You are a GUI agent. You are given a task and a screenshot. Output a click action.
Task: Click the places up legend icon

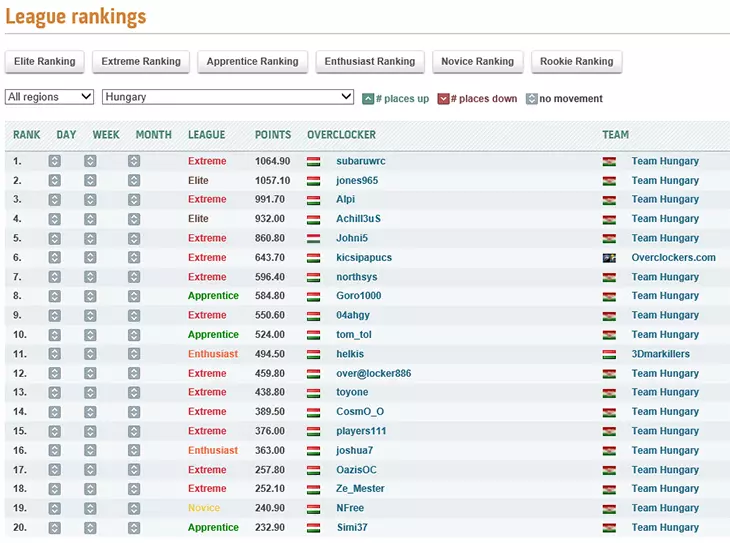368,99
